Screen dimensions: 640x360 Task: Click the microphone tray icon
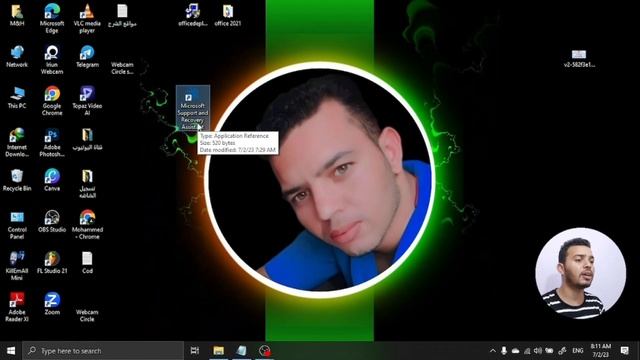click(x=504, y=351)
